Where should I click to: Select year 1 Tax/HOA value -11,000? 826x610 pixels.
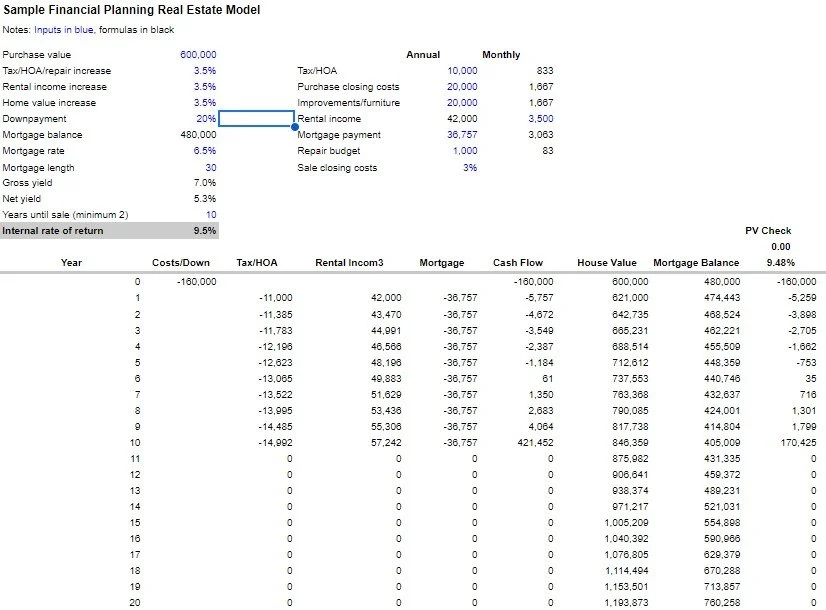coord(276,298)
